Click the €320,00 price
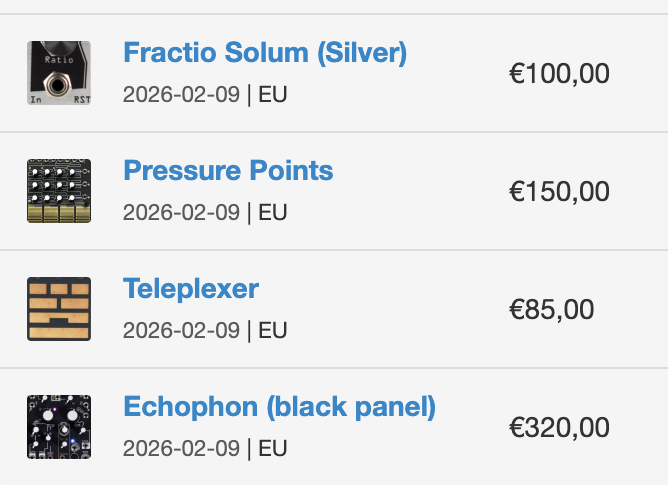This screenshot has height=493, width=668. point(559,428)
